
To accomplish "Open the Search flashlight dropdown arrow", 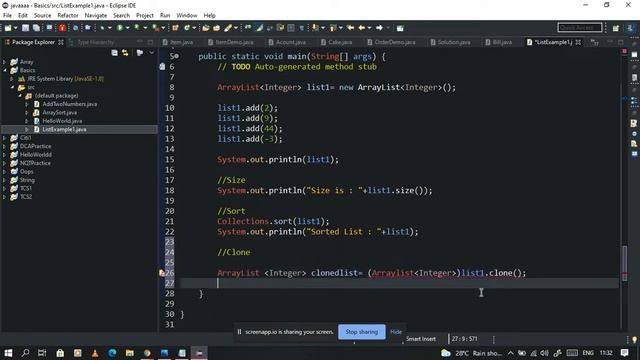I will (236, 28).
